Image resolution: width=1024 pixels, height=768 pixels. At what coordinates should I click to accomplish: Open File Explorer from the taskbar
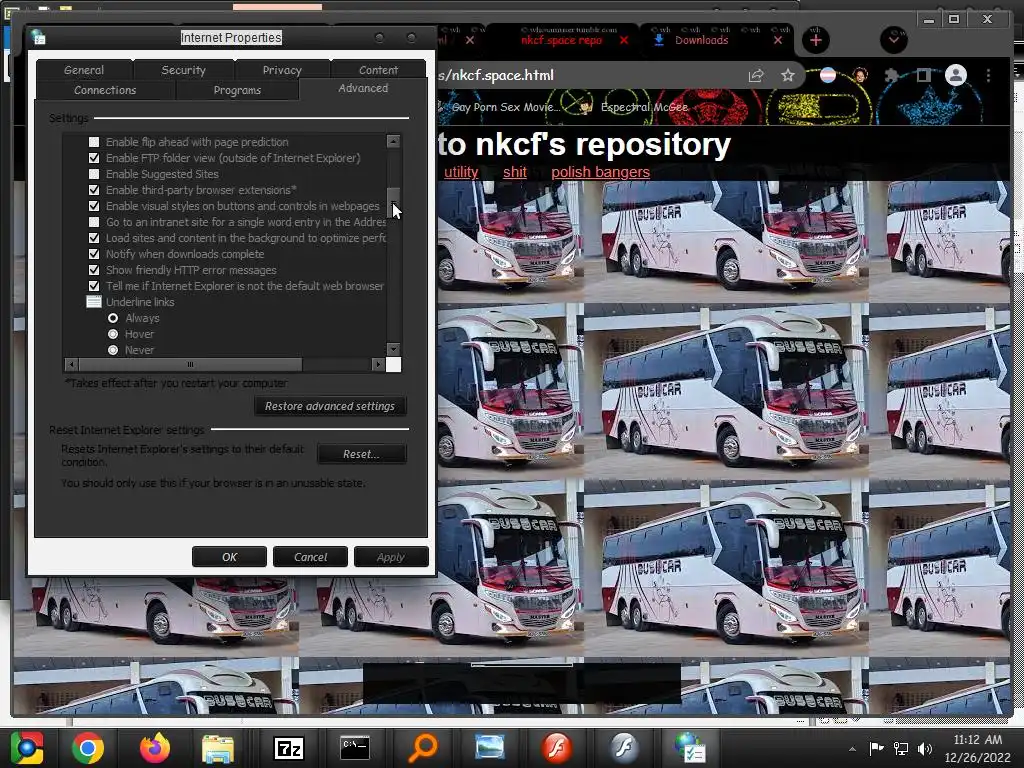pyautogui.click(x=218, y=748)
